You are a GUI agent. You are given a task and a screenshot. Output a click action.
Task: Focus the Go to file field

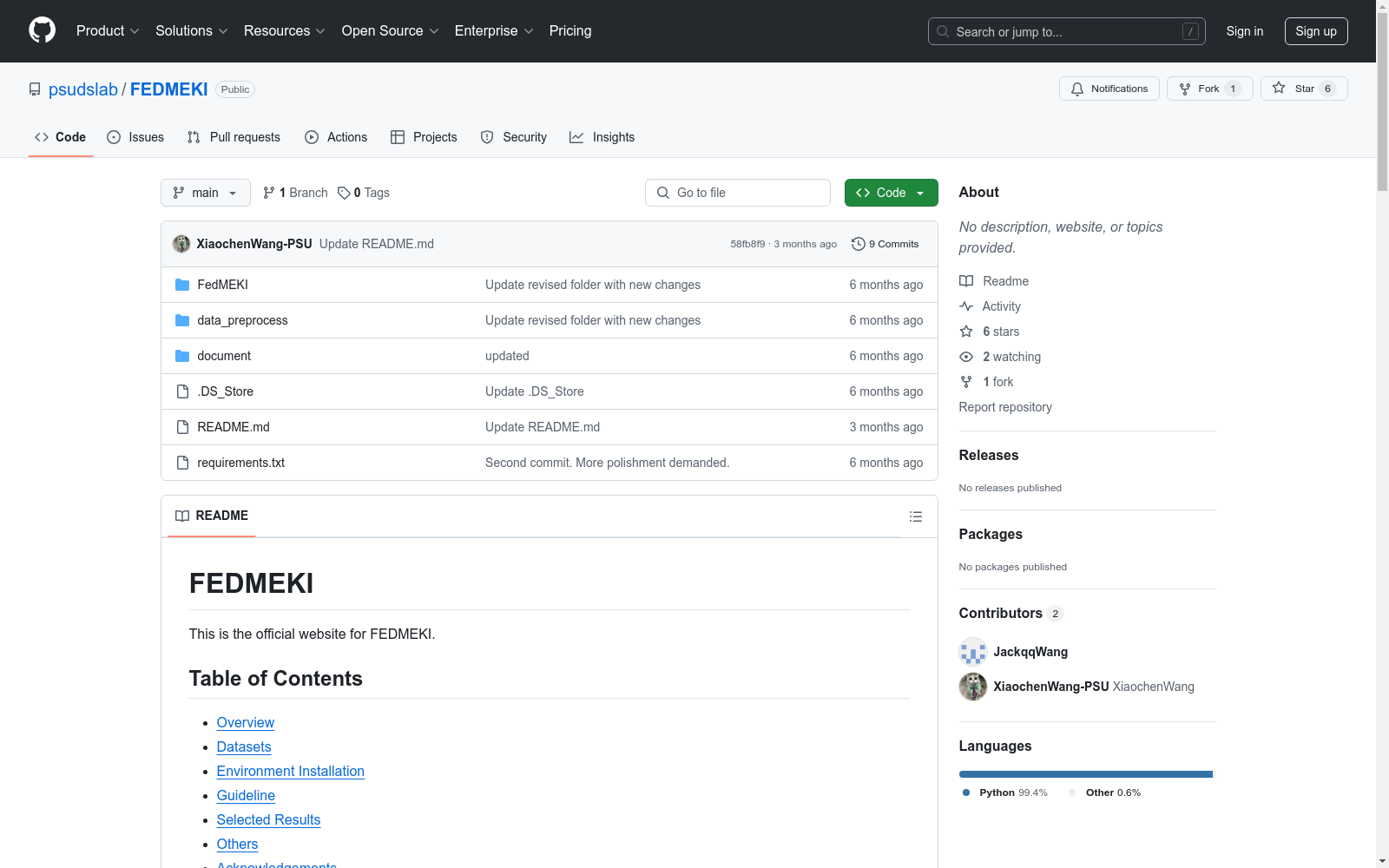click(x=738, y=193)
